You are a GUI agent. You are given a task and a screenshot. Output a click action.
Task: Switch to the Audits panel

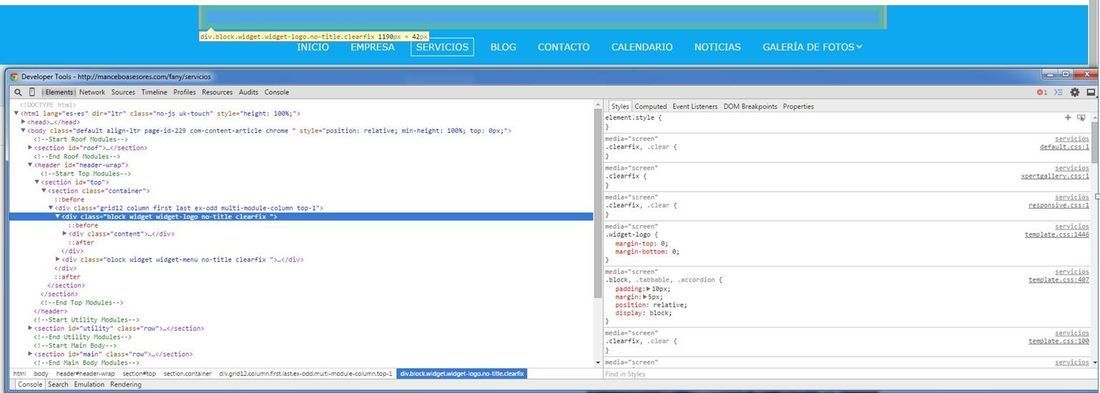(248, 92)
